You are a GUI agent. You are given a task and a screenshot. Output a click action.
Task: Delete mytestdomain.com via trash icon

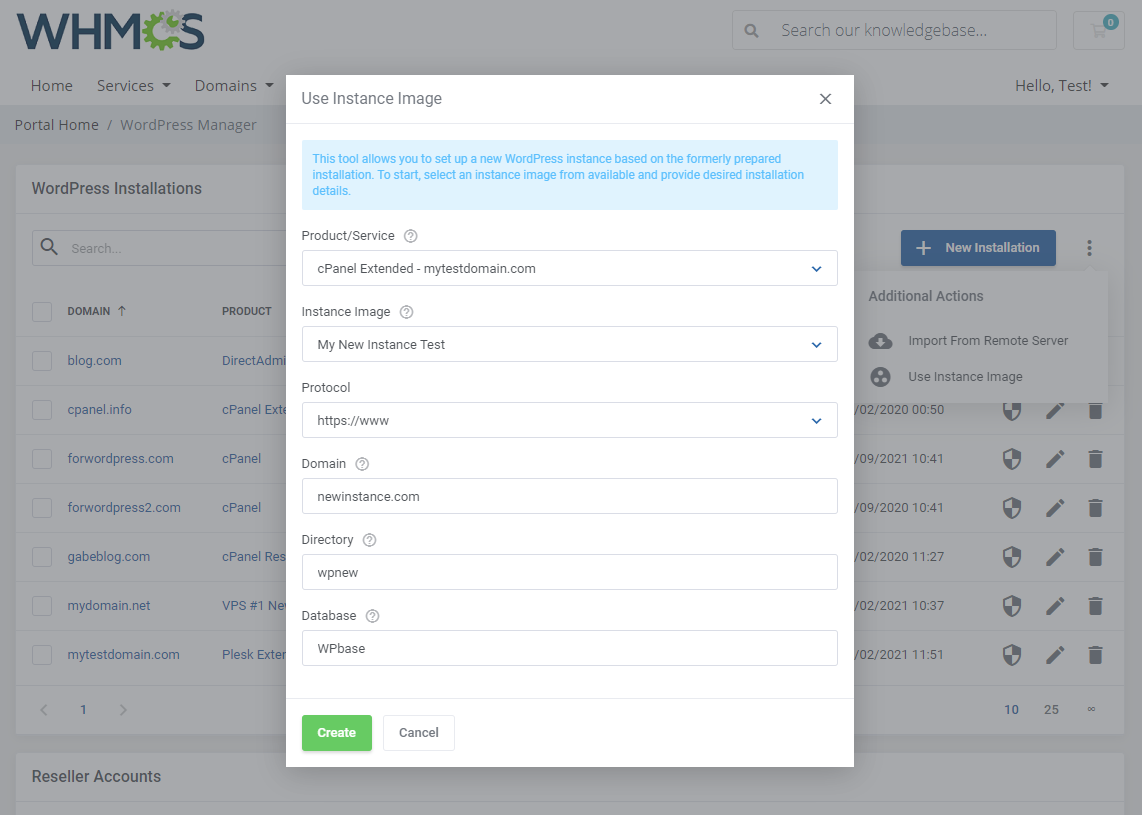pos(1095,655)
